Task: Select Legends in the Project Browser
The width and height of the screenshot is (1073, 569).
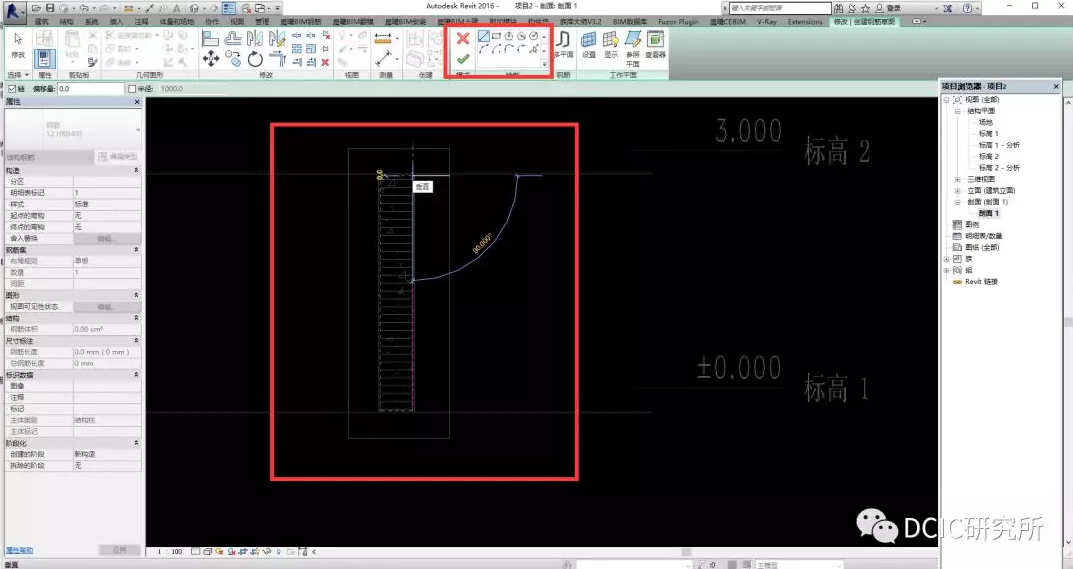Action: point(972,225)
